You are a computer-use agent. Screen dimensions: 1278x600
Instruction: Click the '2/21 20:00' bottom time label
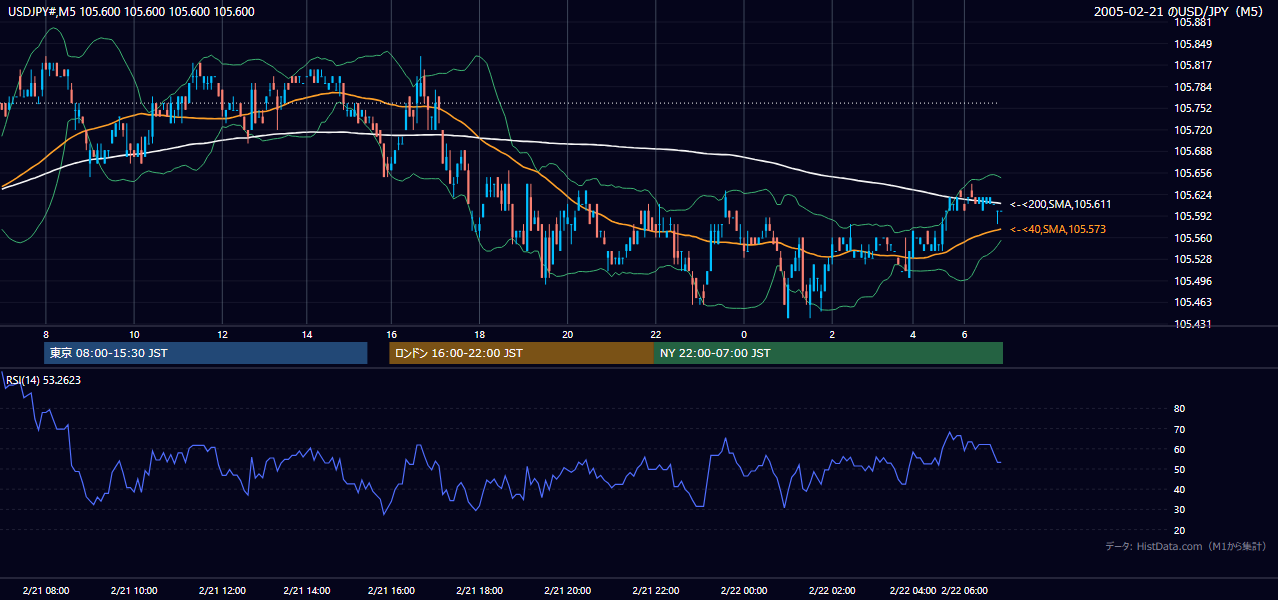tap(567, 590)
